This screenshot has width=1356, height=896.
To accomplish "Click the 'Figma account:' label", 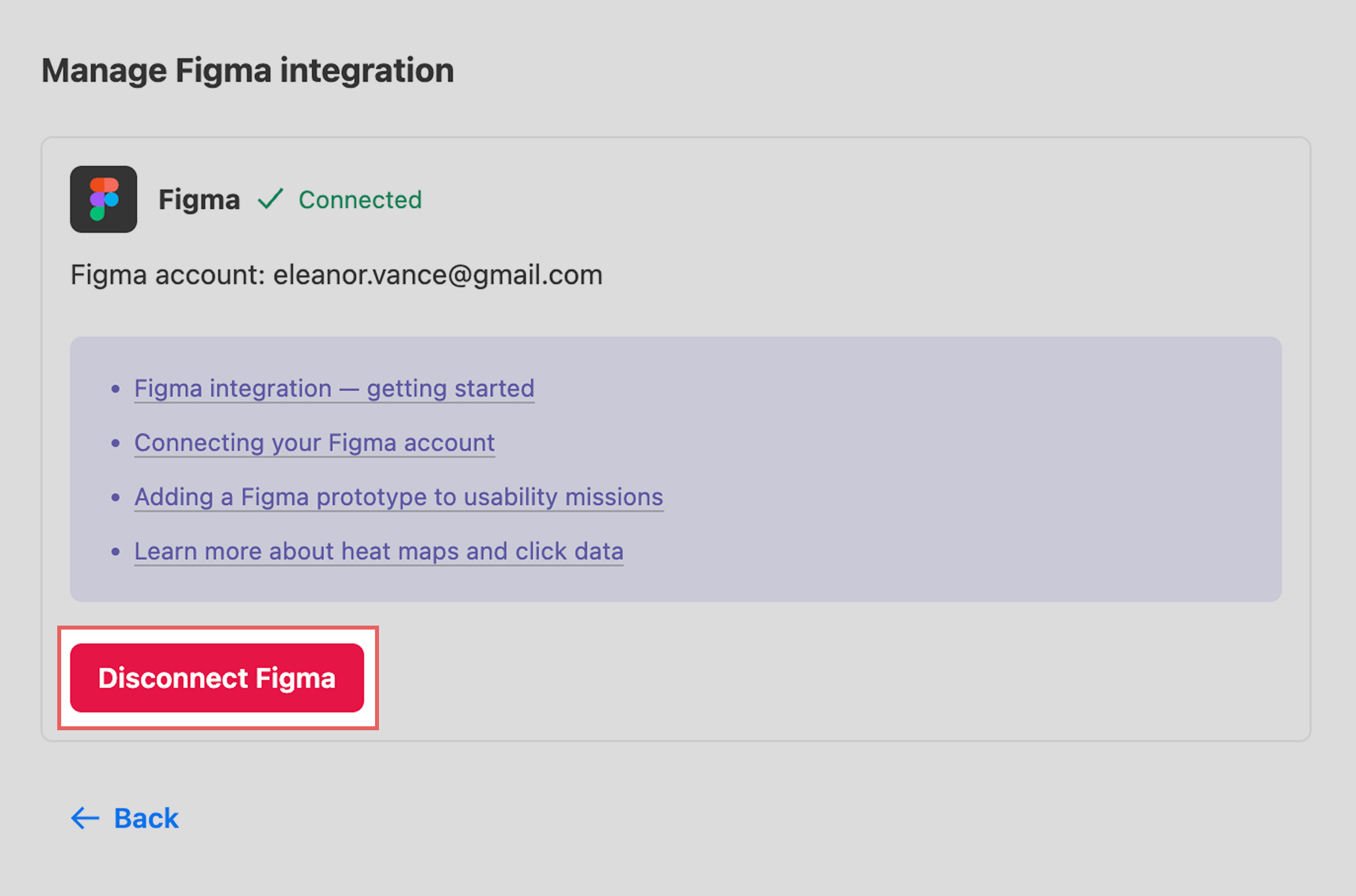I will click(x=167, y=275).
